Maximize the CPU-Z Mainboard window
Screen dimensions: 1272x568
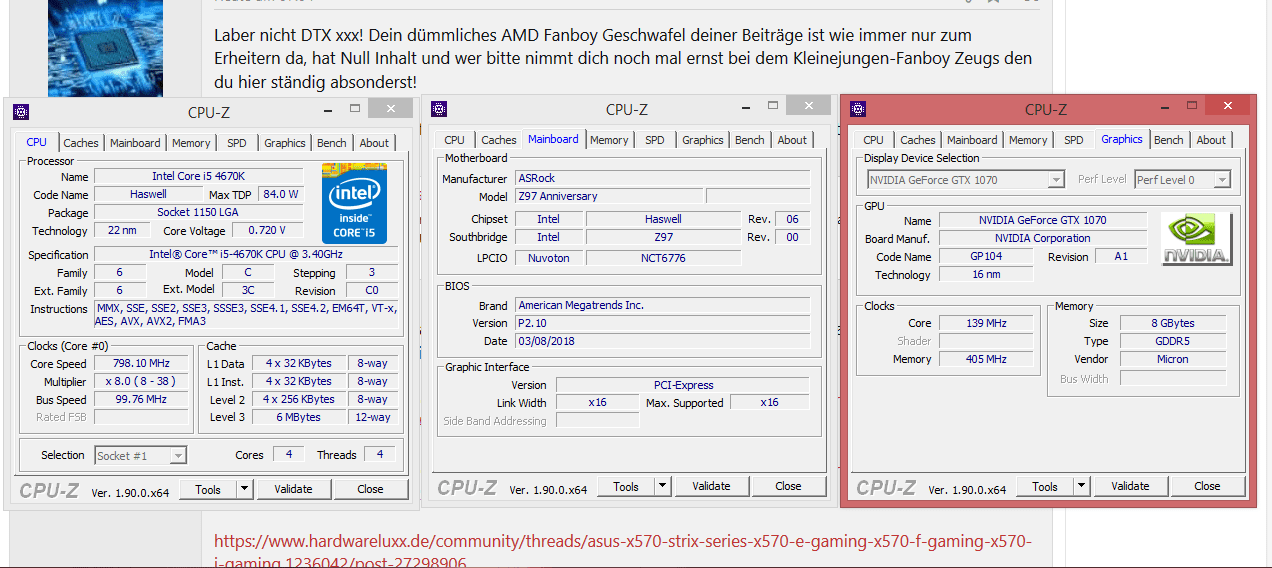772,107
